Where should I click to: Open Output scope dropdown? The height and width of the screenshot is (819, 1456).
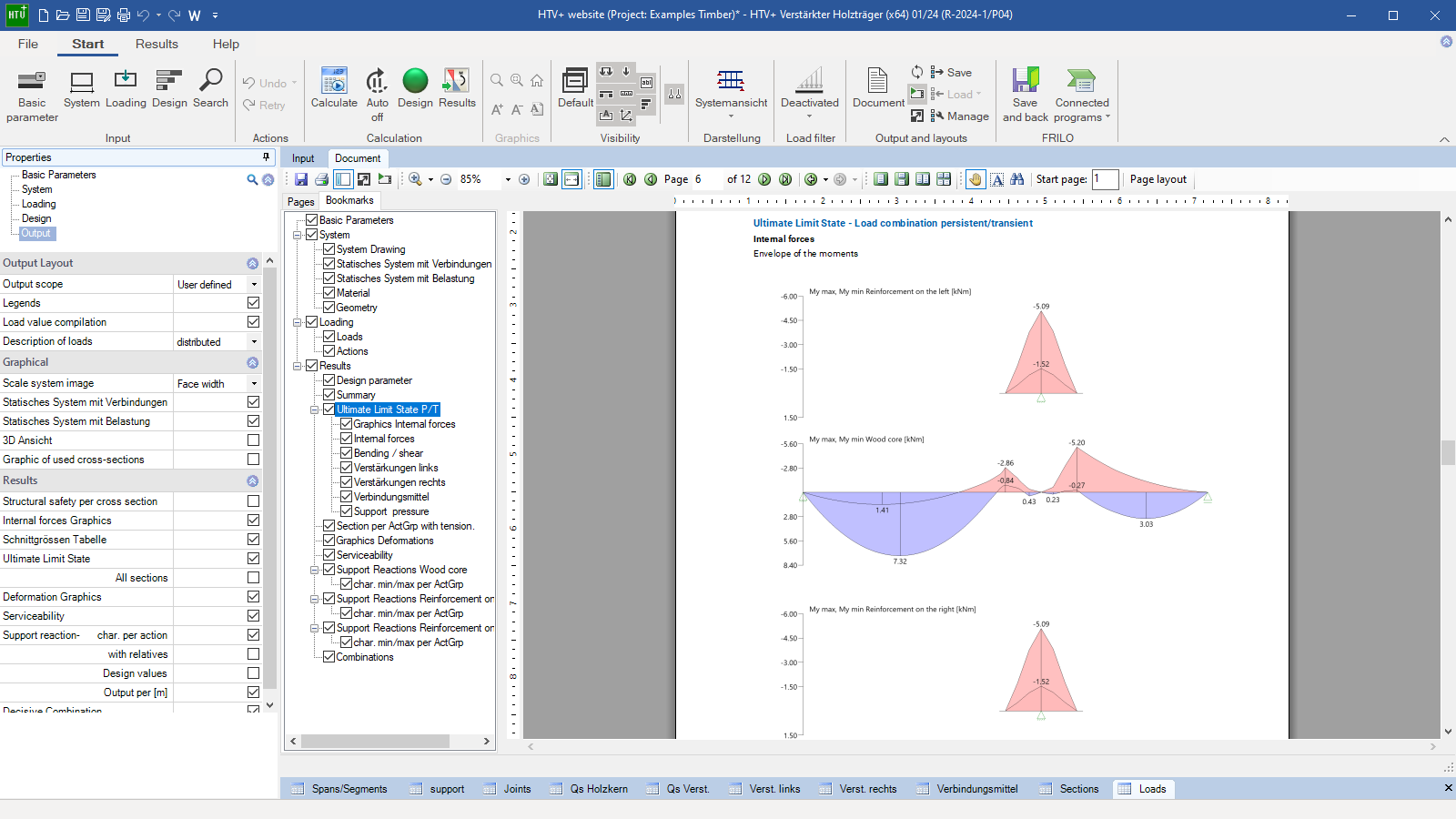click(254, 285)
